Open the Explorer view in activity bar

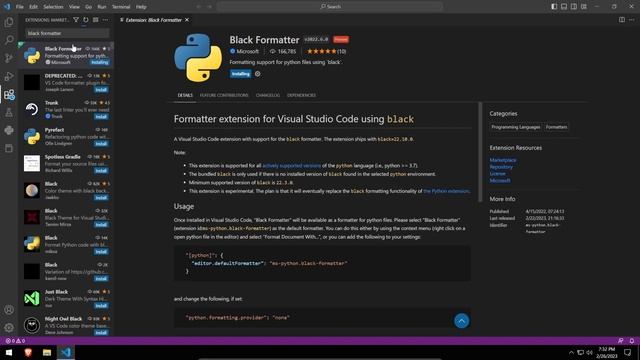tap(9, 22)
